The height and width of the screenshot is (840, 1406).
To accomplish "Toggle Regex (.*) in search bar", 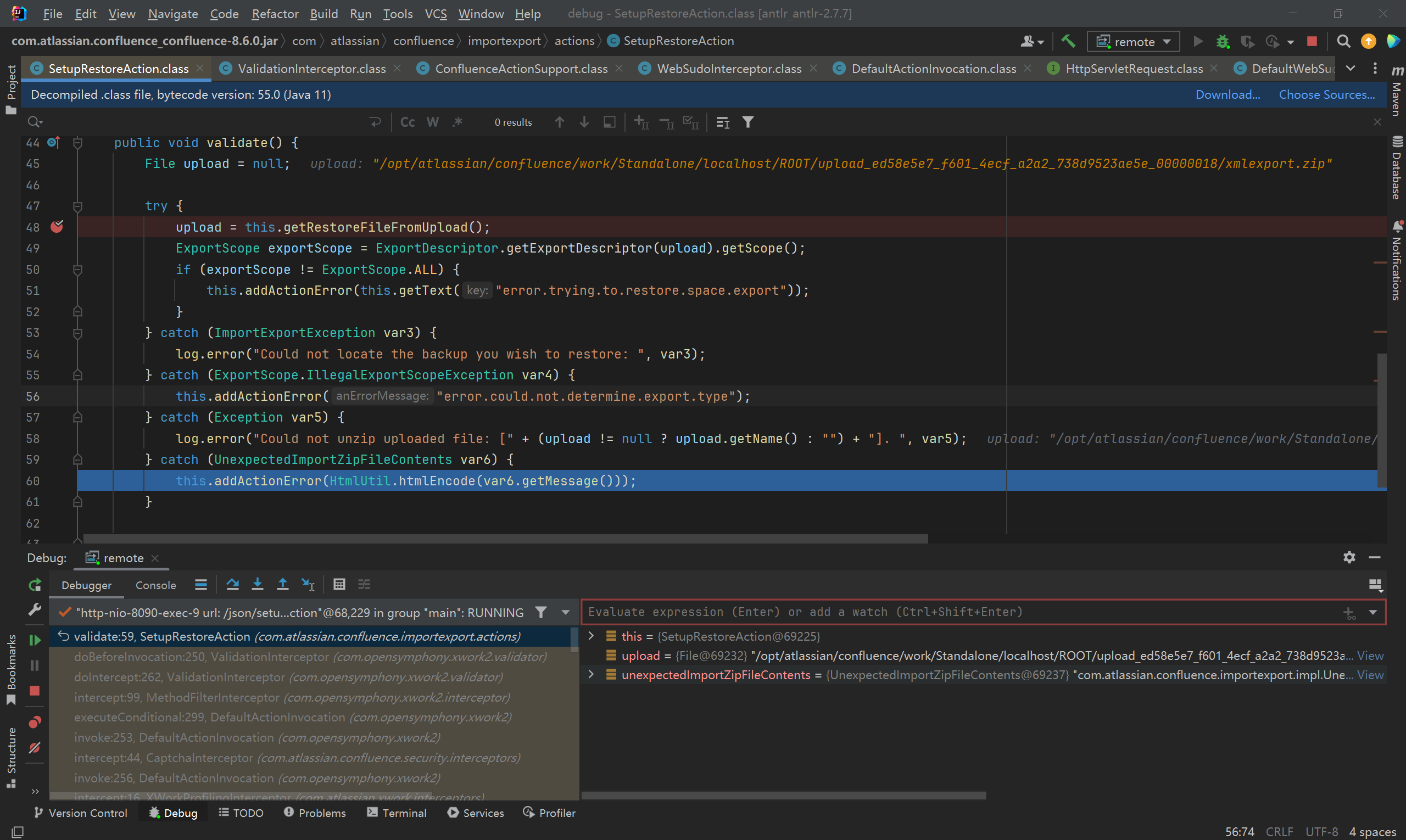I will click(457, 122).
